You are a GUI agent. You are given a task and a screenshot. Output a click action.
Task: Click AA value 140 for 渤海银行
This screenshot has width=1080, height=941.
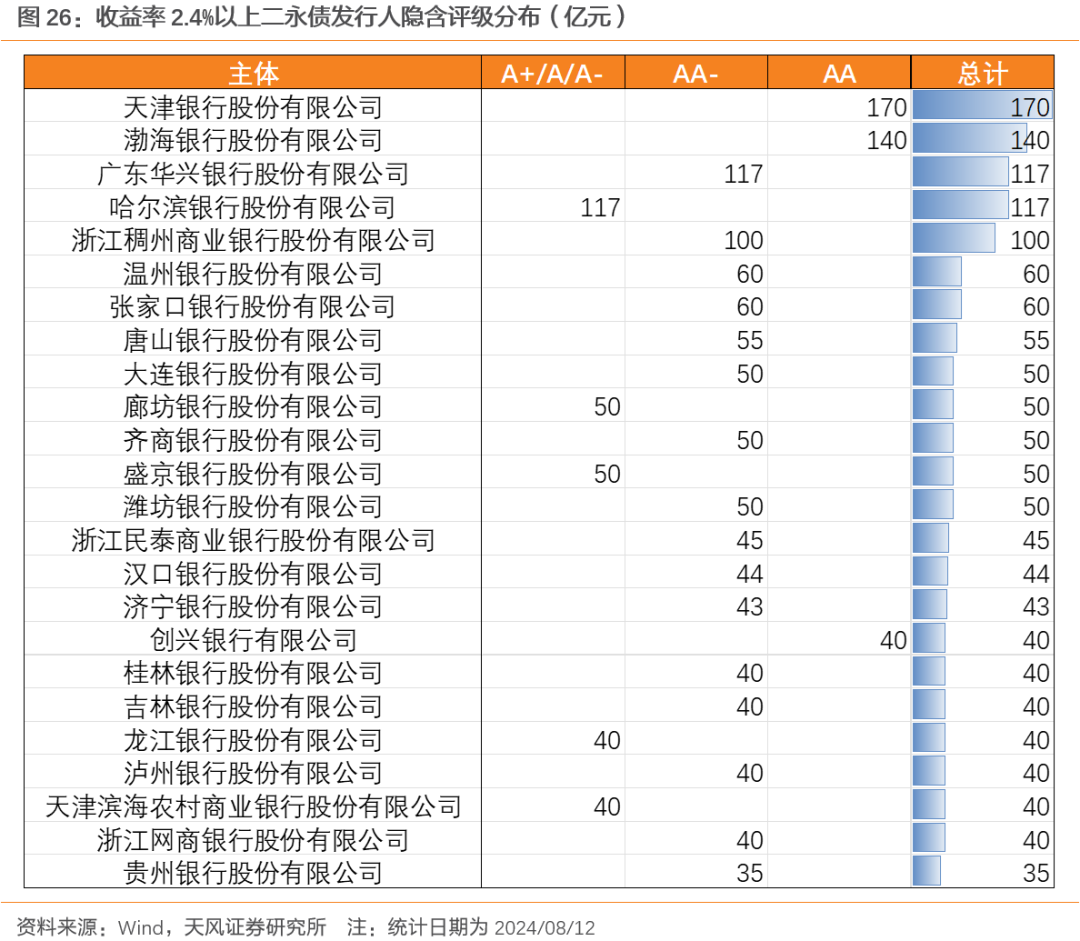[x=886, y=141]
